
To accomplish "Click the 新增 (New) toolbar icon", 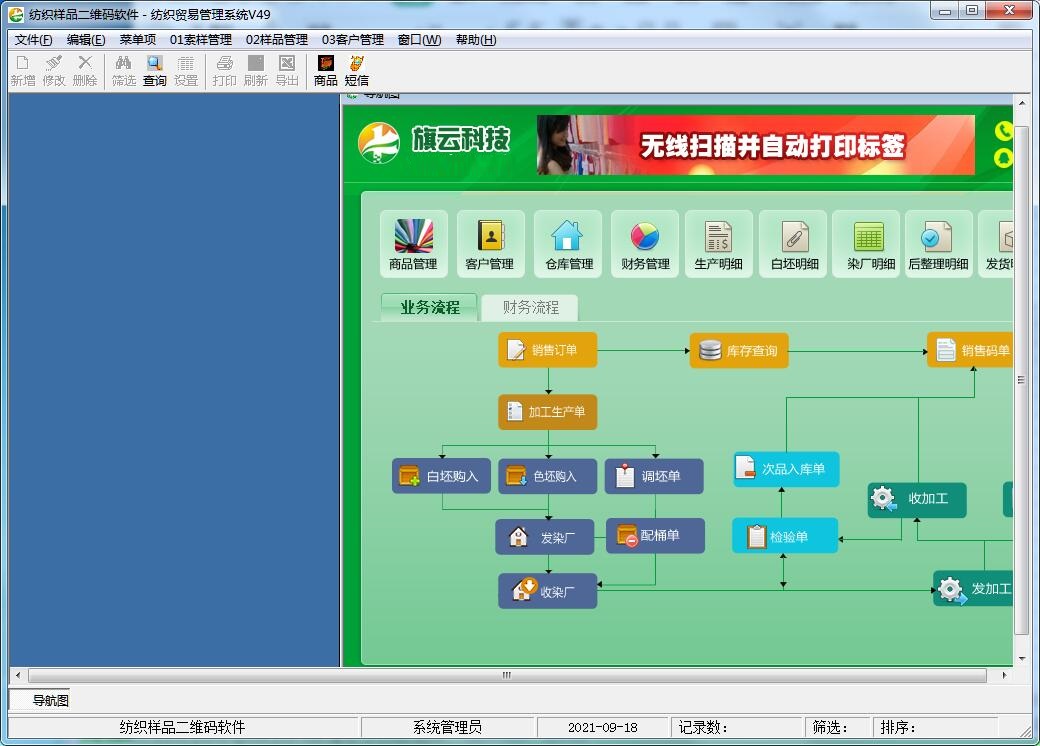I will click(23, 71).
